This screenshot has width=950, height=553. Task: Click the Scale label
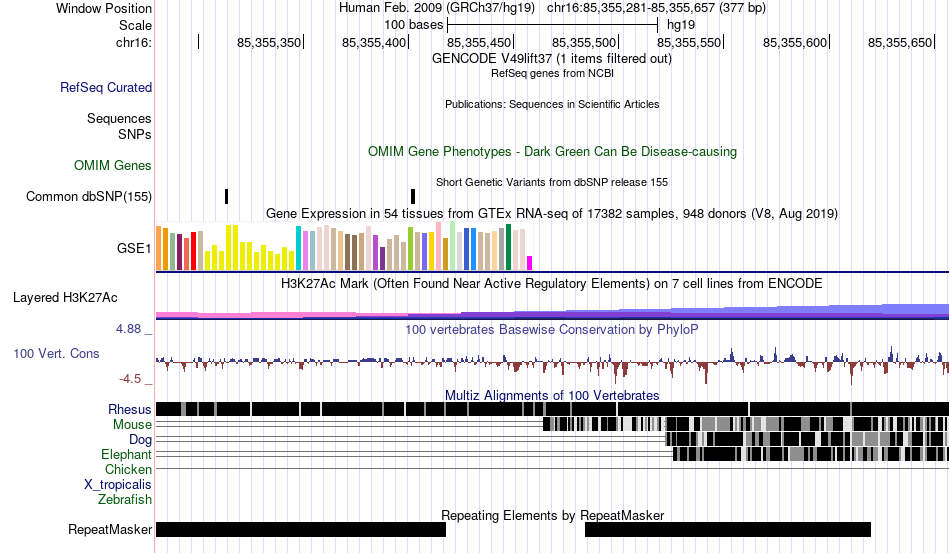pos(135,25)
